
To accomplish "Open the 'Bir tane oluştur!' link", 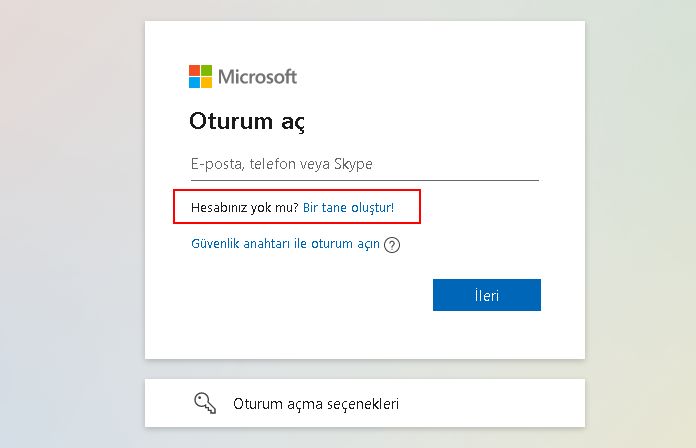I will [348, 207].
